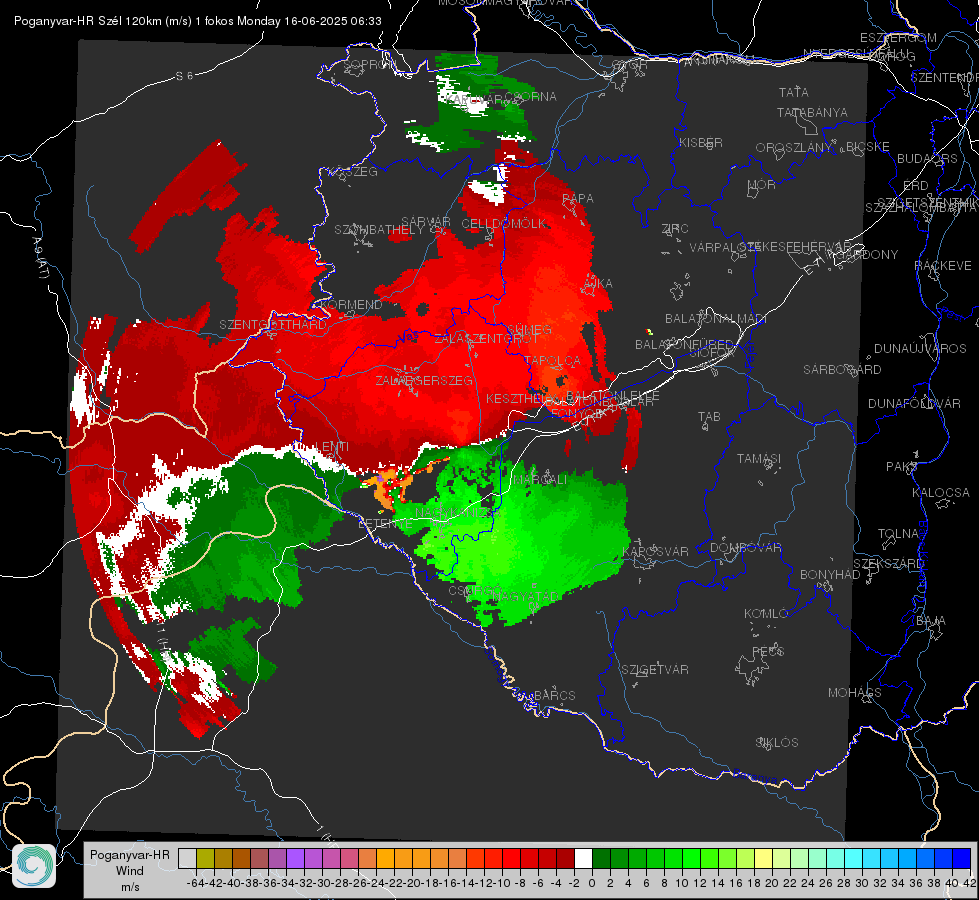
Task: Click the BAJA city label
Action: pyautogui.click(x=931, y=621)
